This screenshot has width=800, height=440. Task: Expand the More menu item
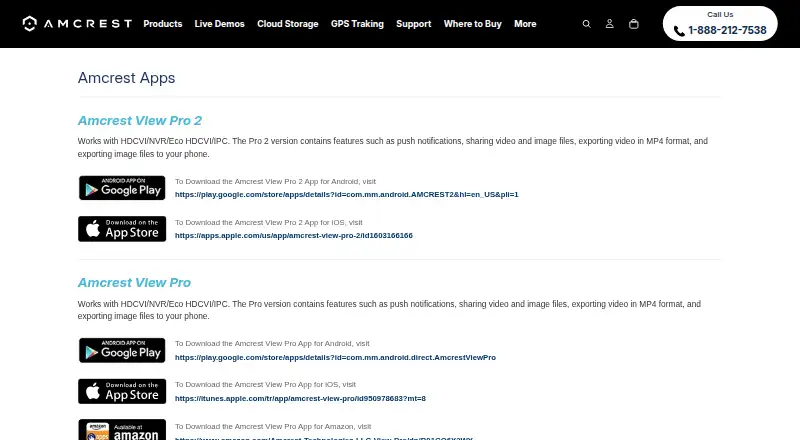point(525,24)
